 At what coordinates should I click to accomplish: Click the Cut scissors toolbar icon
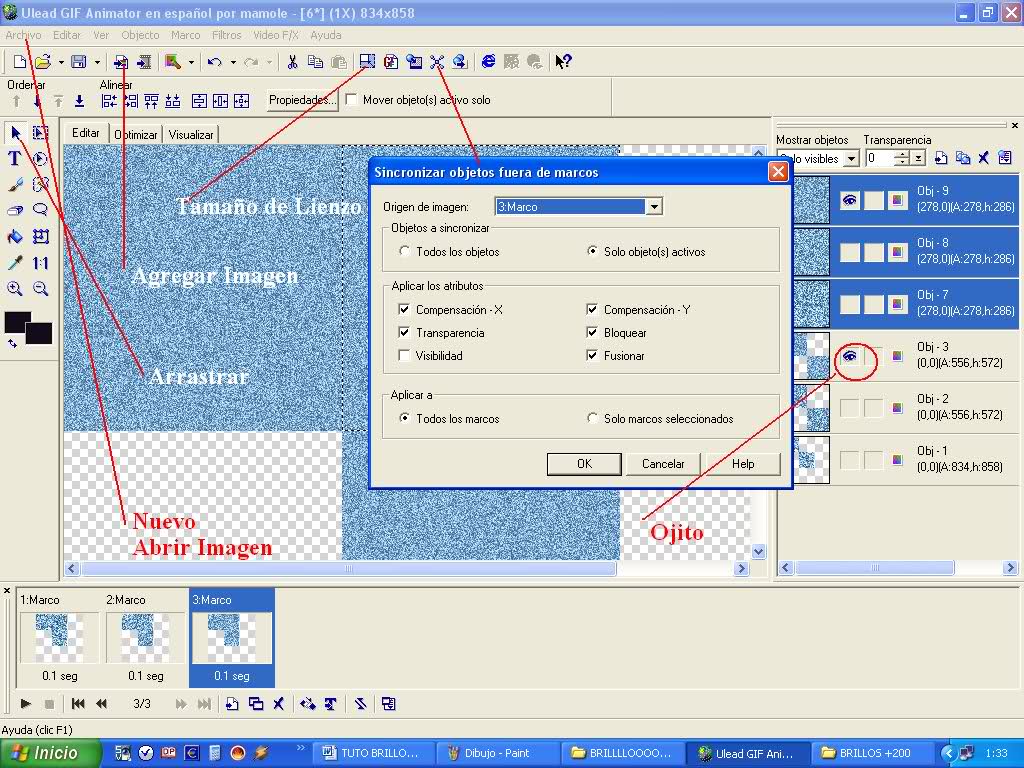coord(292,61)
